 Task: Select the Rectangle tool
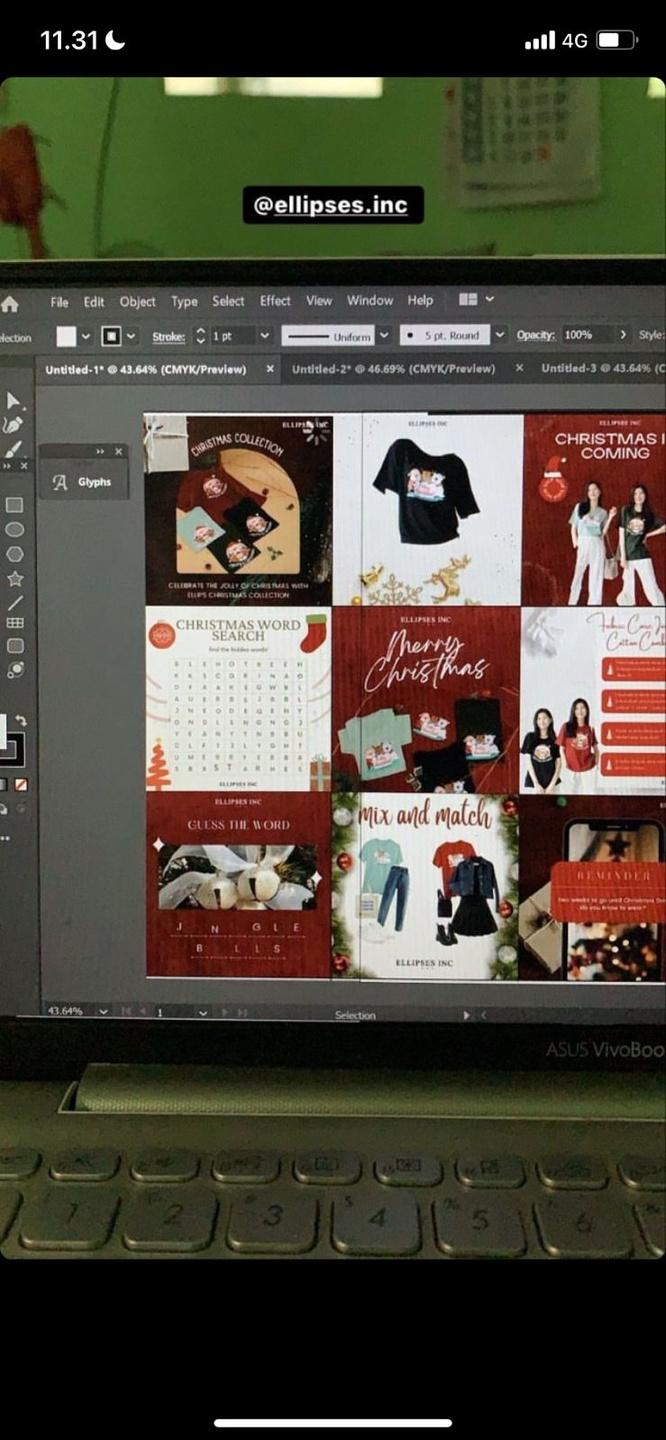[x=14, y=505]
